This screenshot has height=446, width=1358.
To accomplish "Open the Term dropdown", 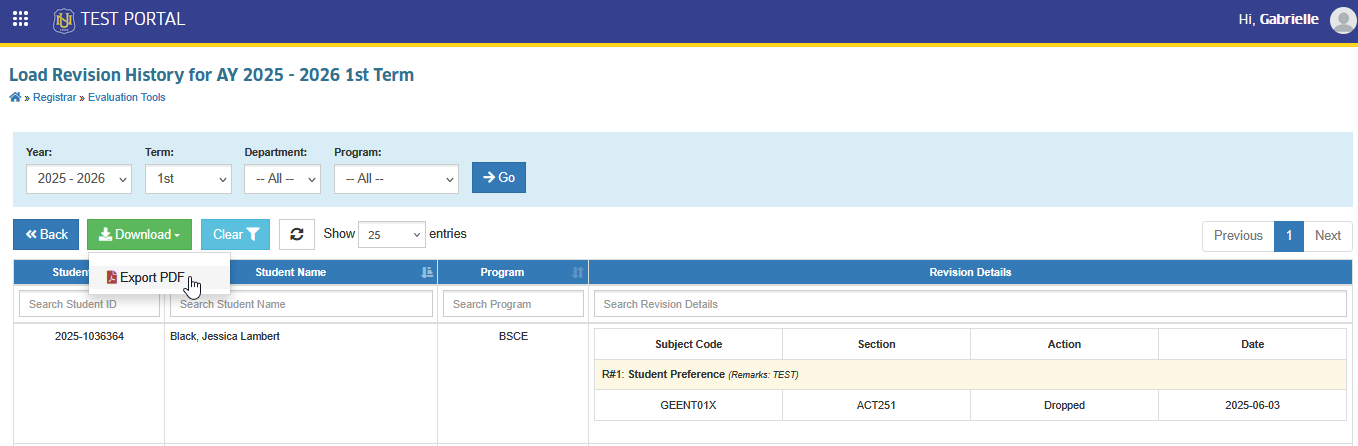I will [188, 178].
